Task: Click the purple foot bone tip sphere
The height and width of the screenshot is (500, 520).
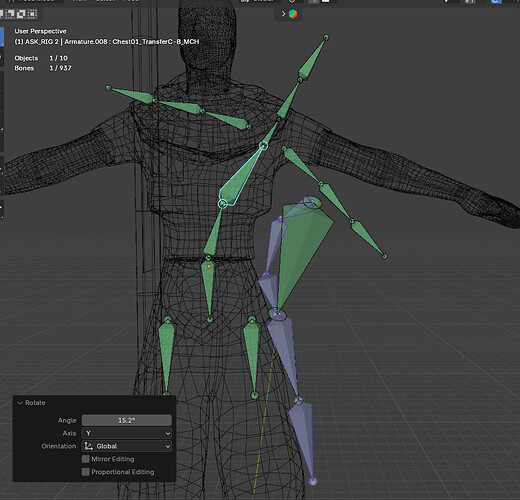Action: tap(313, 481)
